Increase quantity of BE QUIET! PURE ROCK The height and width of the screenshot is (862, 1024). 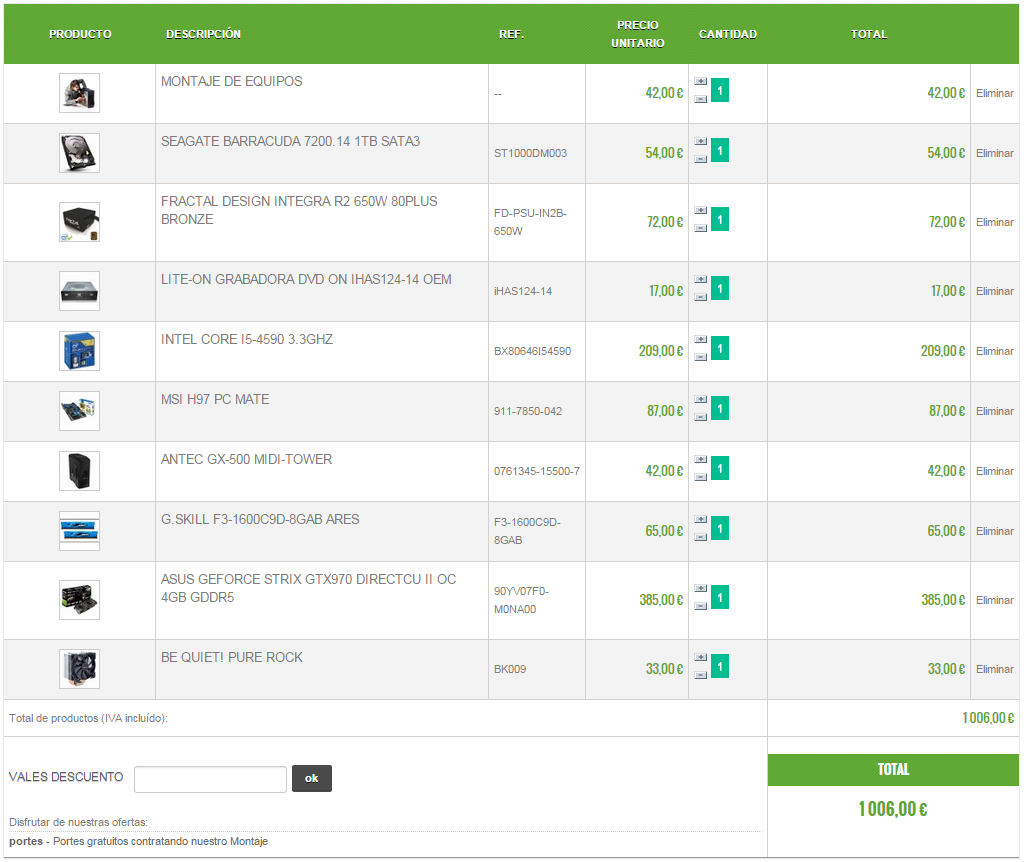click(700, 658)
